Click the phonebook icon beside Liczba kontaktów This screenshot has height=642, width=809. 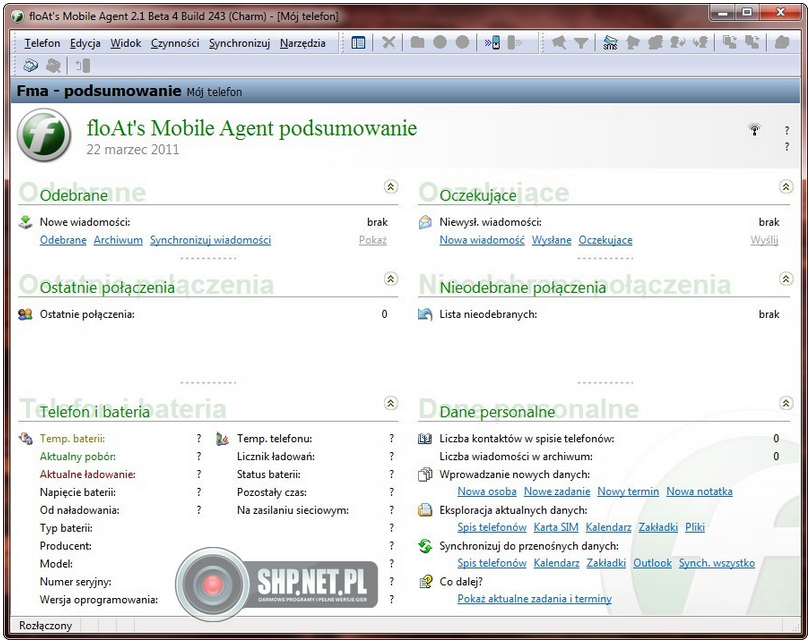click(425, 439)
